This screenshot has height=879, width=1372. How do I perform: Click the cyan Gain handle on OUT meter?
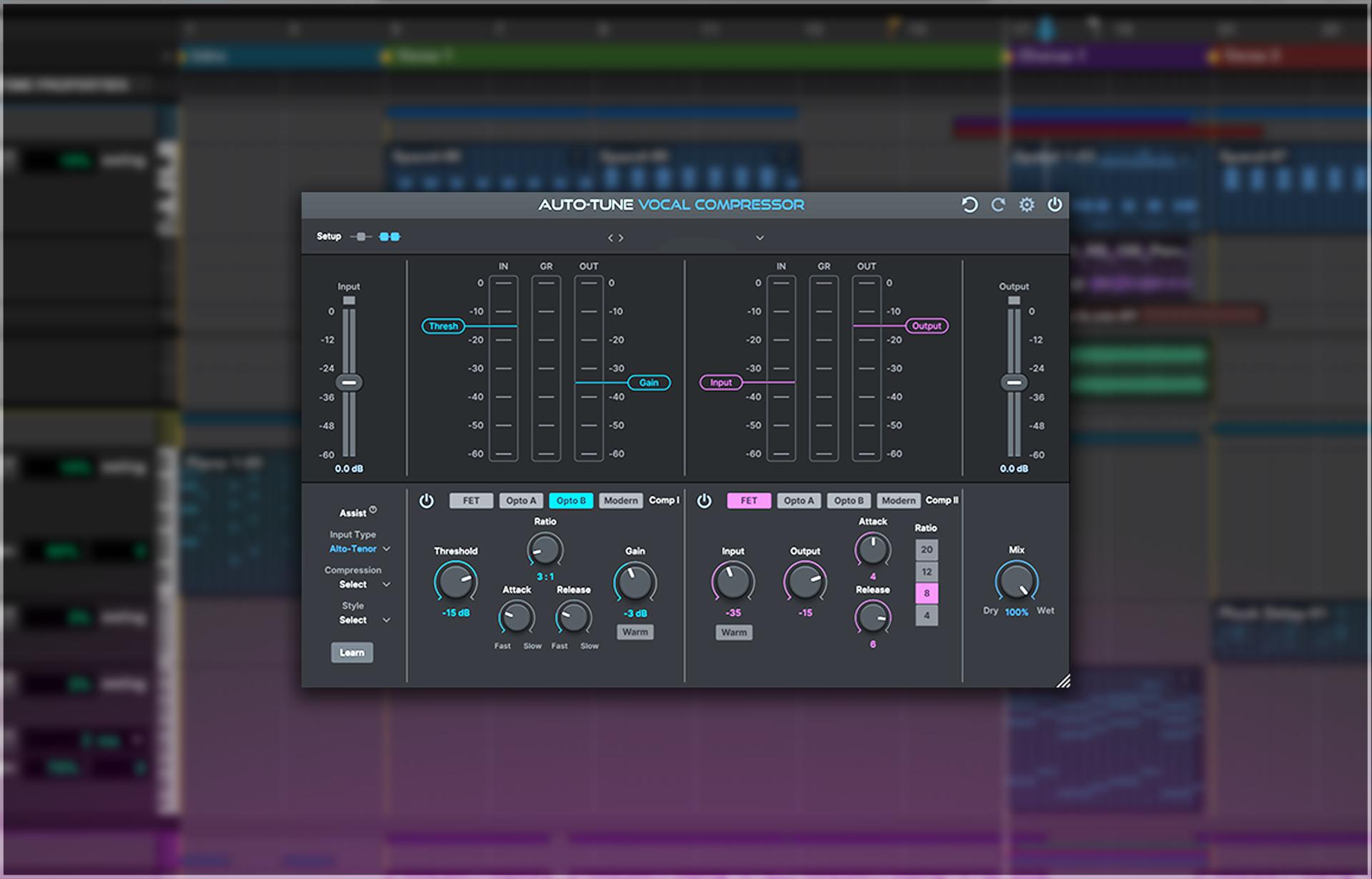tap(649, 383)
